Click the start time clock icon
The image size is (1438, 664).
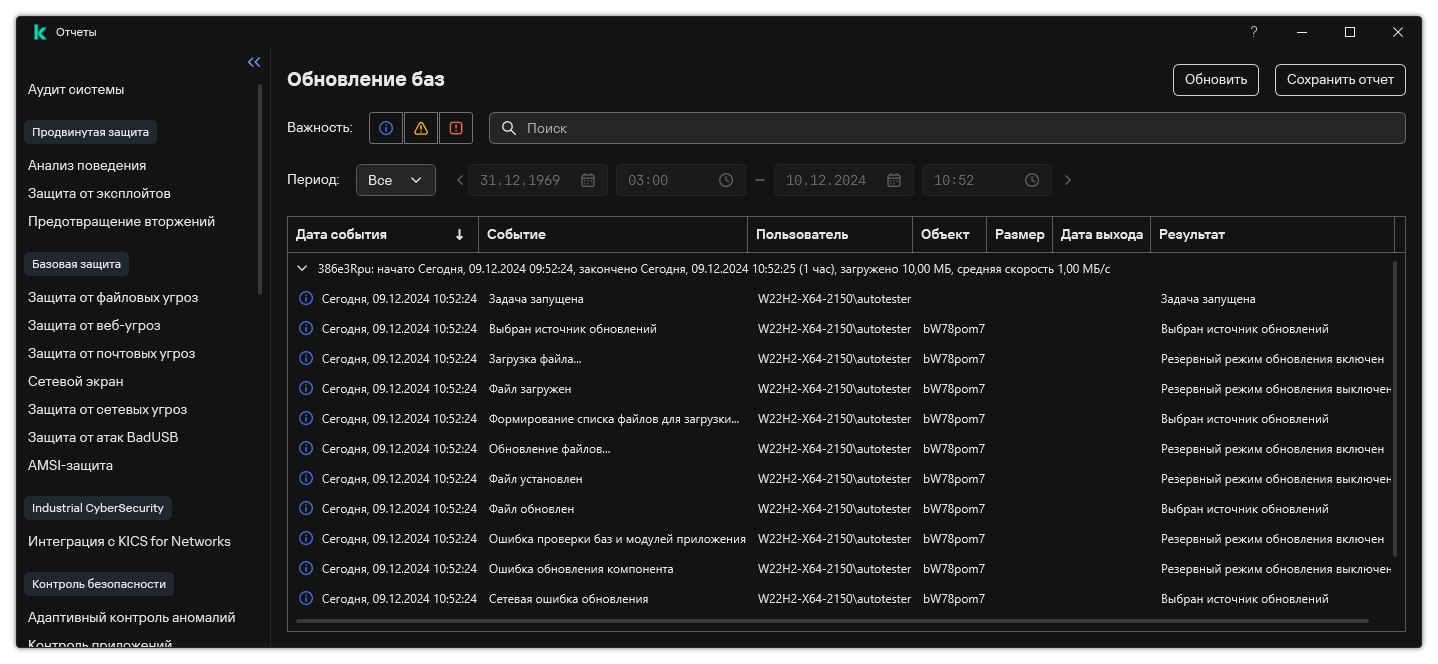726,180
